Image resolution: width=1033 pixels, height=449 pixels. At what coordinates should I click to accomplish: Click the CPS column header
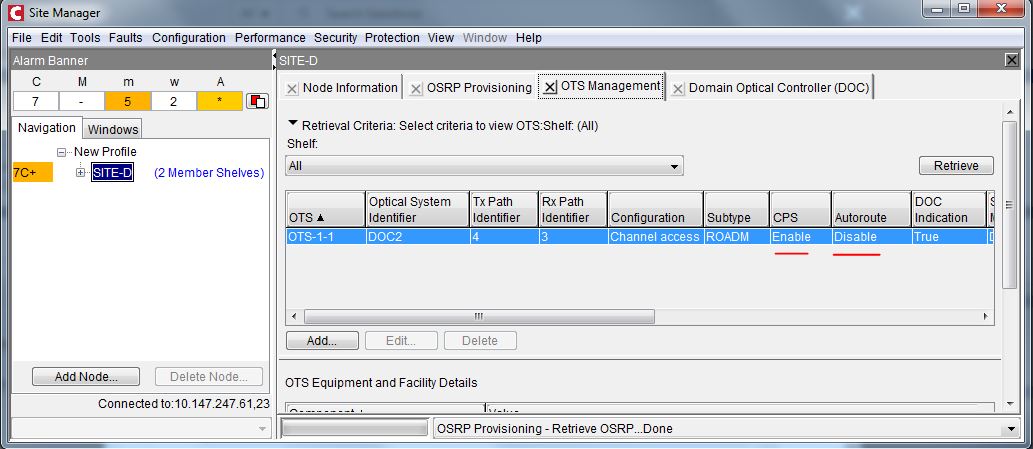800,209
